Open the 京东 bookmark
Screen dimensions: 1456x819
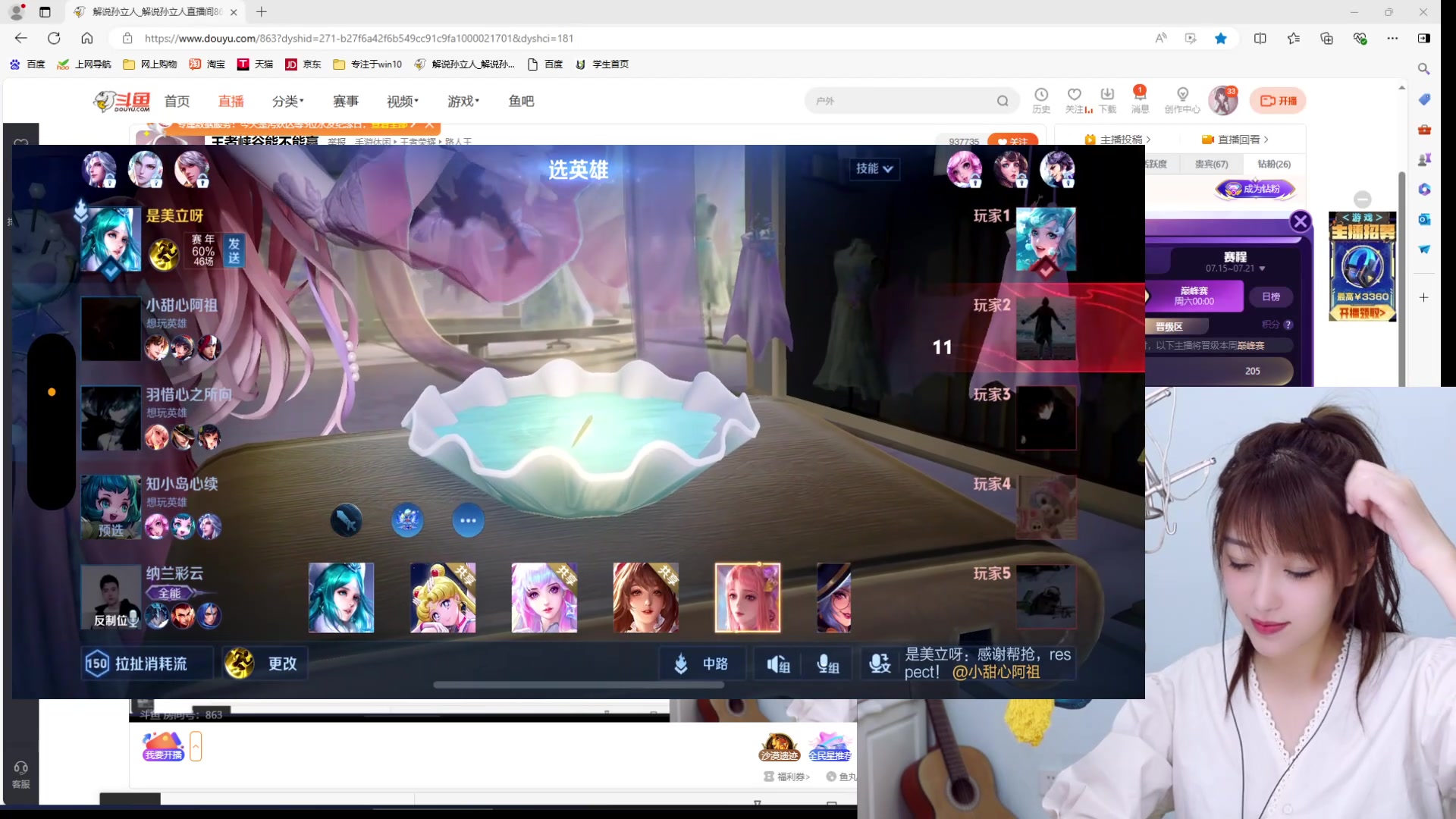[x=303, y=64]
